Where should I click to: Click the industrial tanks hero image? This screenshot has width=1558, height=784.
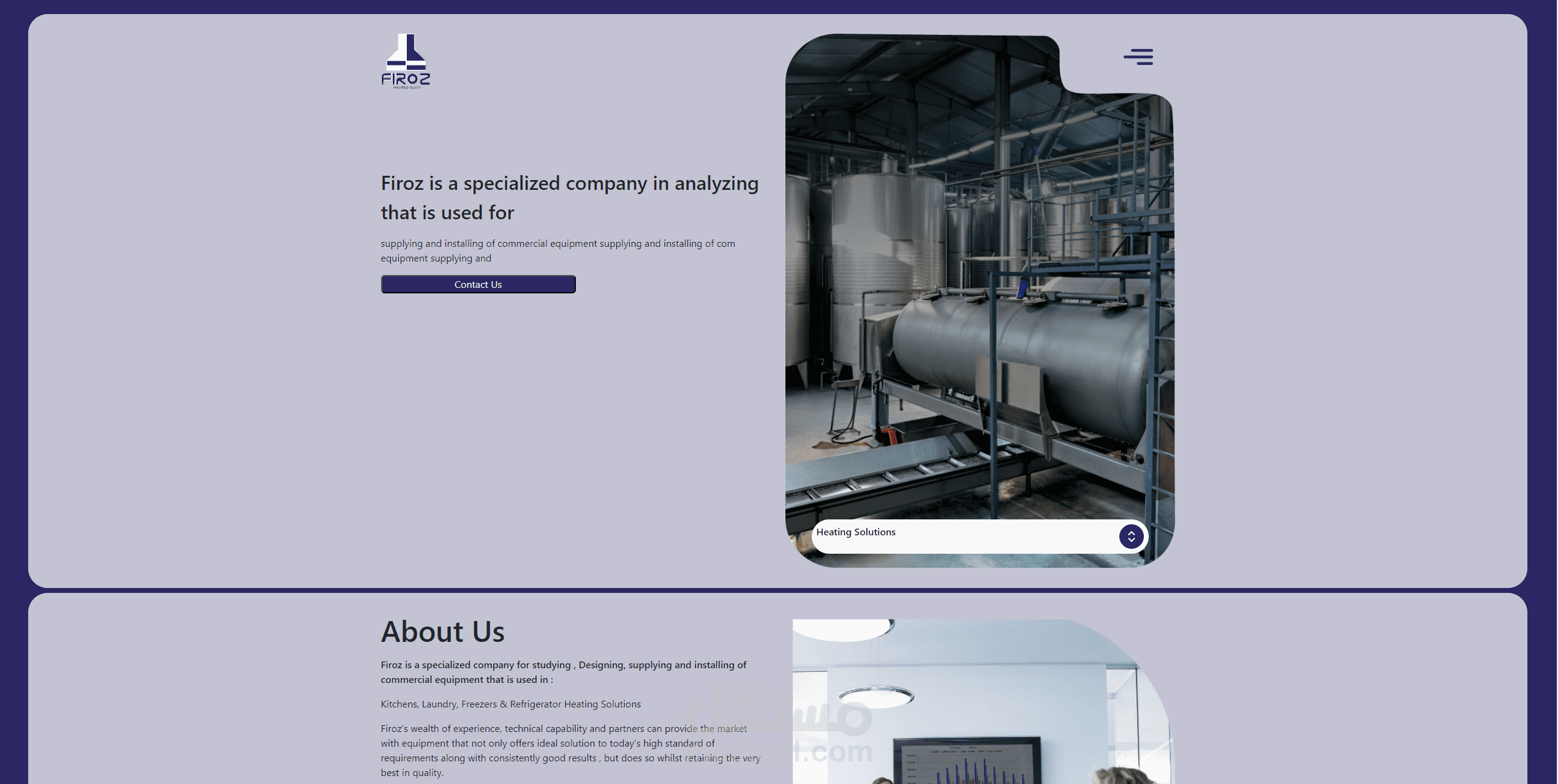click(979, 300)
